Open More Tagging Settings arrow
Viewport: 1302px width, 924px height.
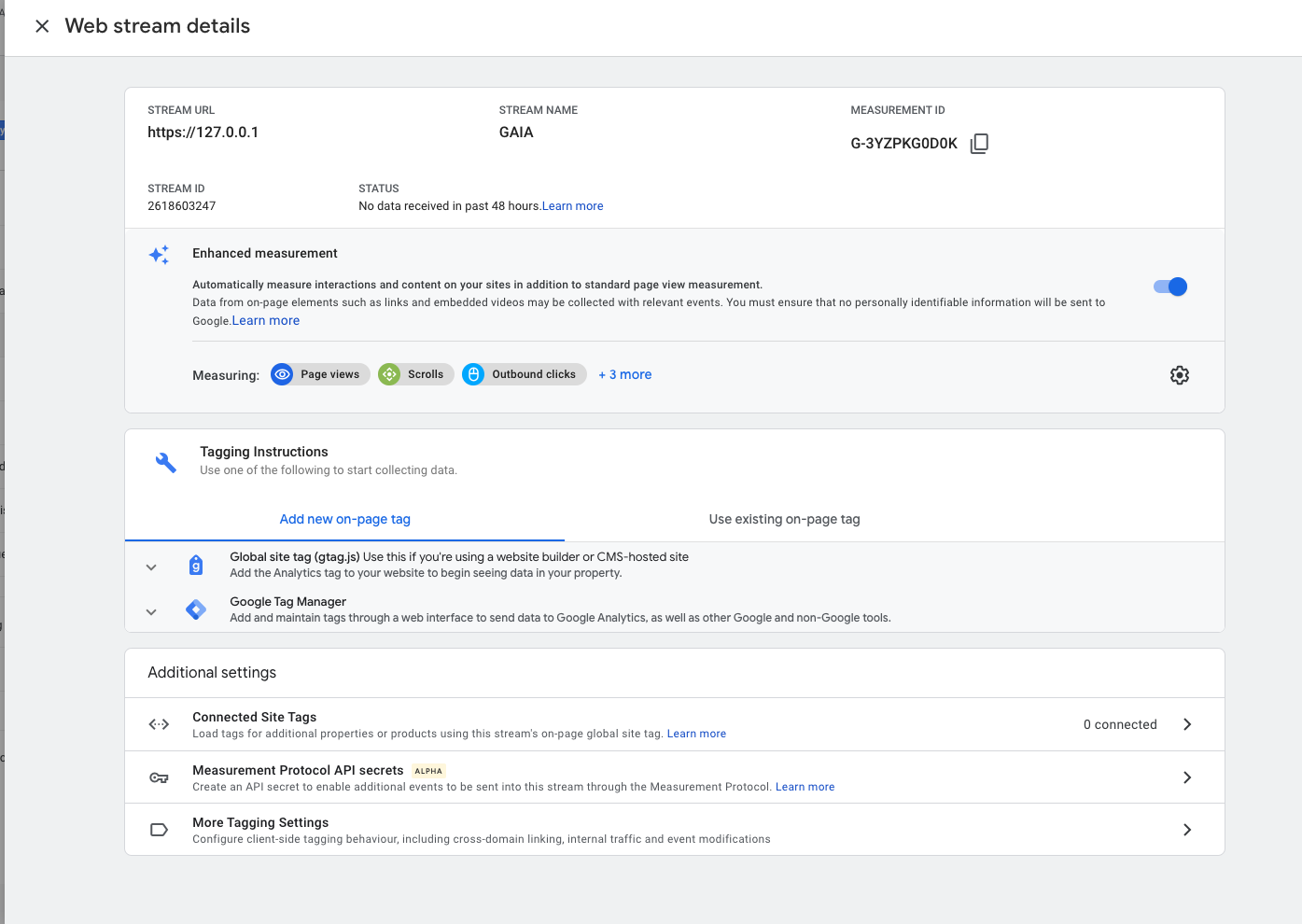1187,830
